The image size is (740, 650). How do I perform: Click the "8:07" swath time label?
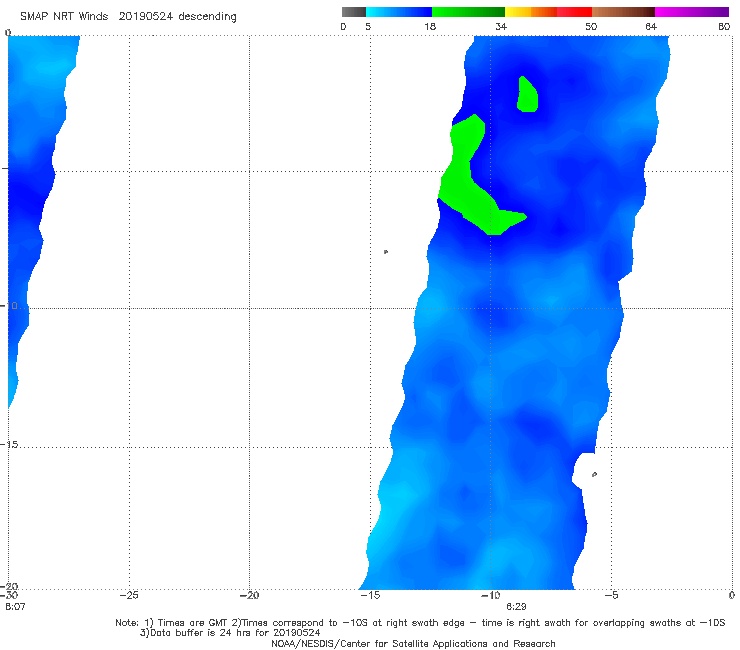16,607
